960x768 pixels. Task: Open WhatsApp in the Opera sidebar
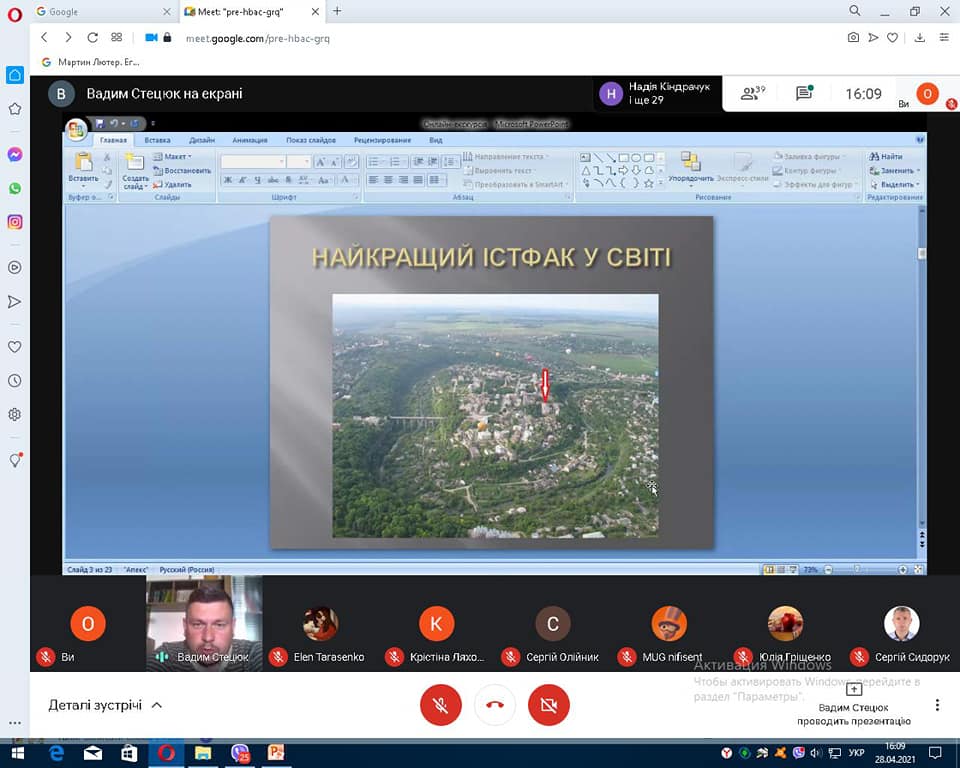click(x=15, y=188)
